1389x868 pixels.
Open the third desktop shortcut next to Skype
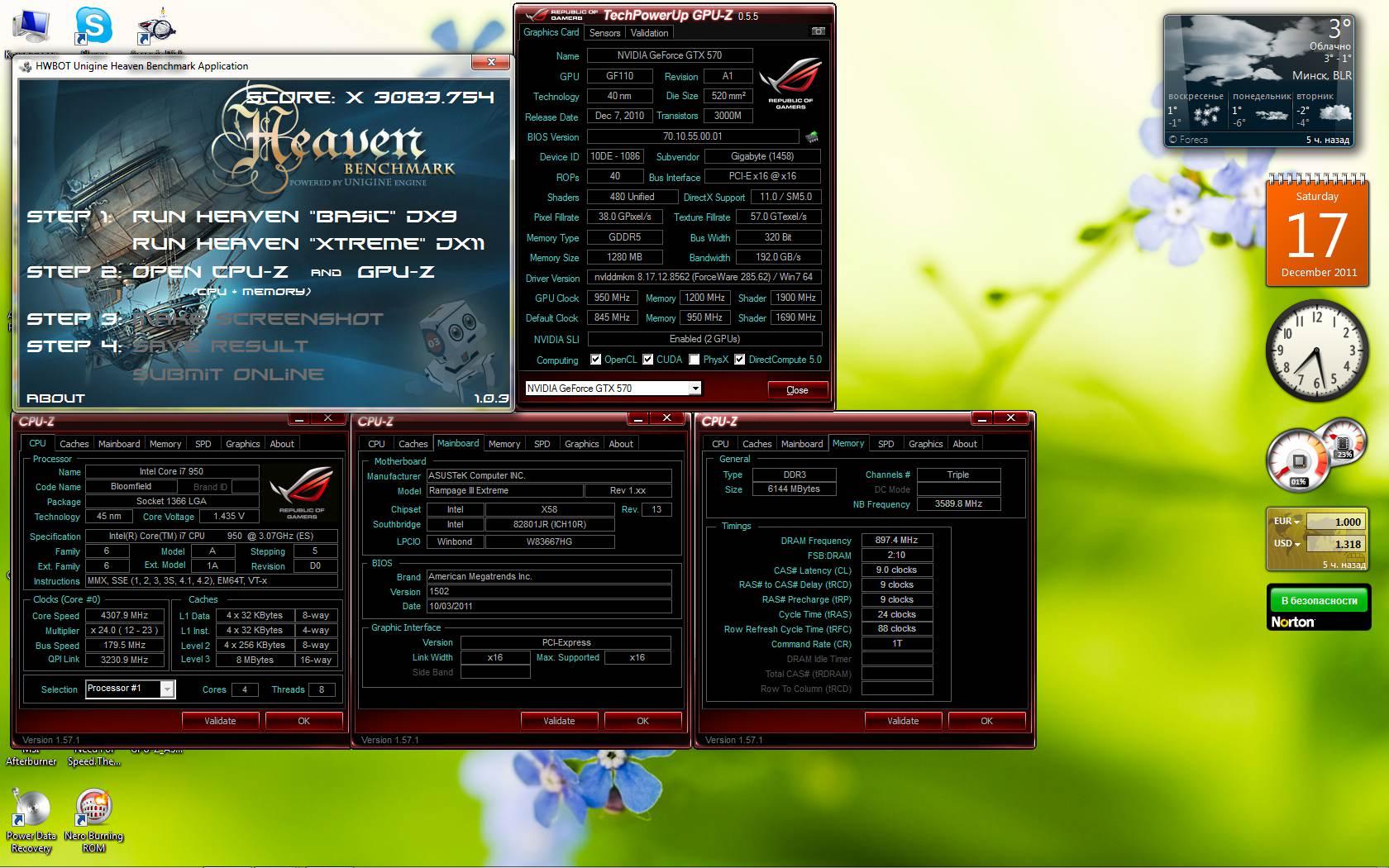coord(156,26)
